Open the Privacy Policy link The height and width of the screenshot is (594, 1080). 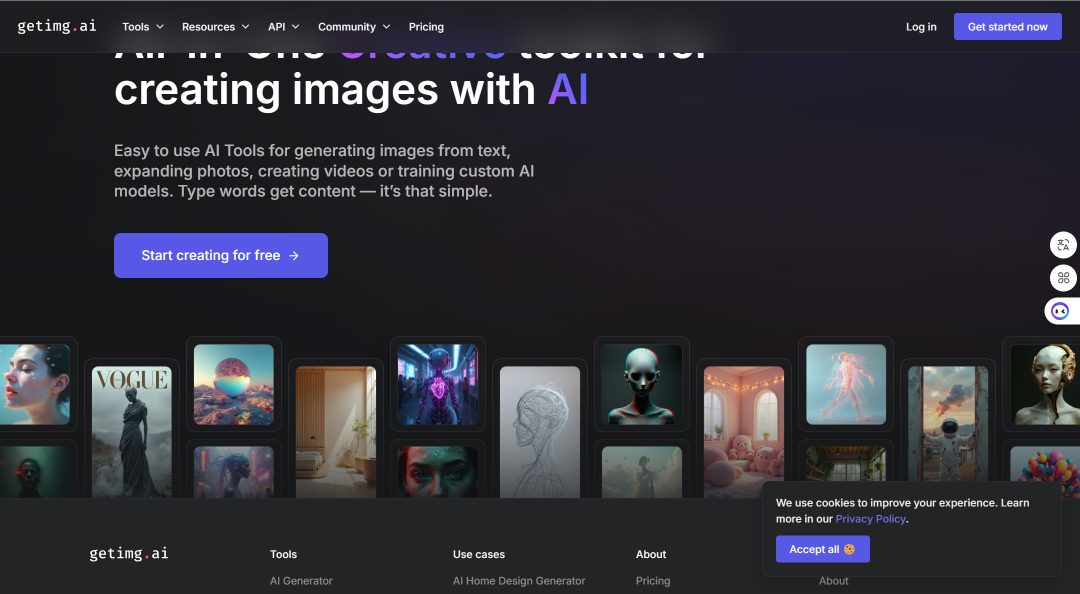(871, 519)
